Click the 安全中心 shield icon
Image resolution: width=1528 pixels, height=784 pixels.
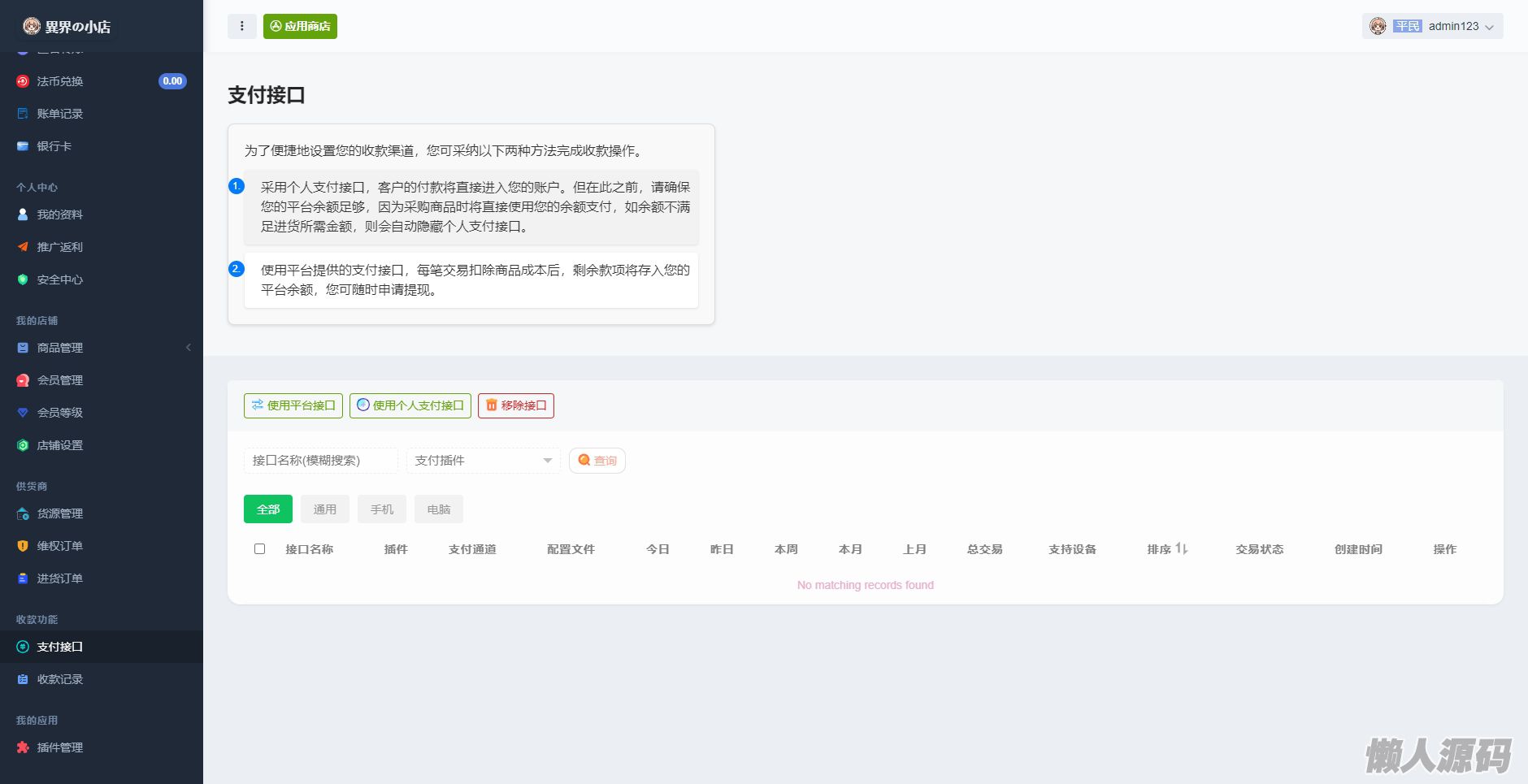point(23,279)
